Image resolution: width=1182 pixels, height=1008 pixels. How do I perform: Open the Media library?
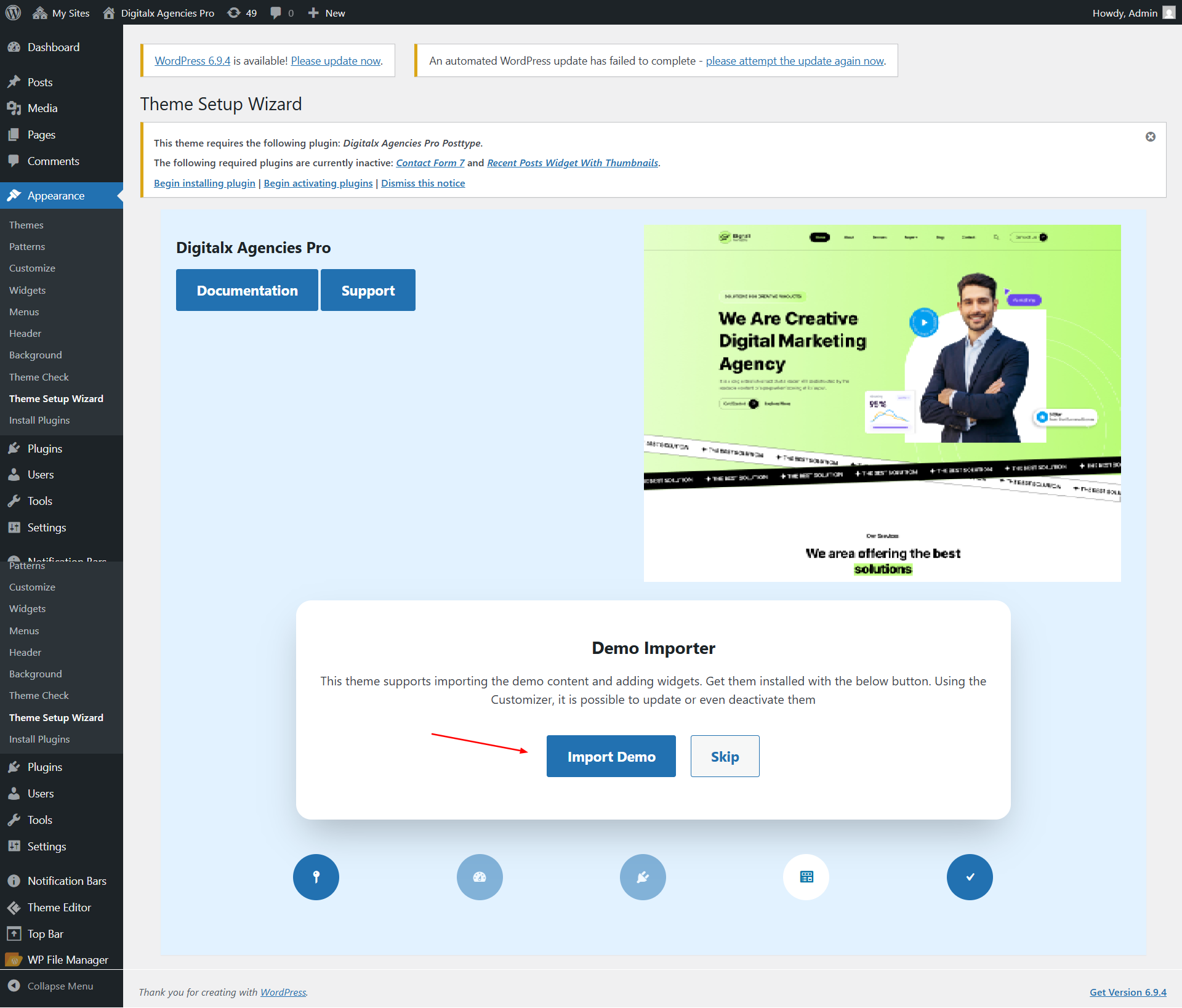pos(62,108)
